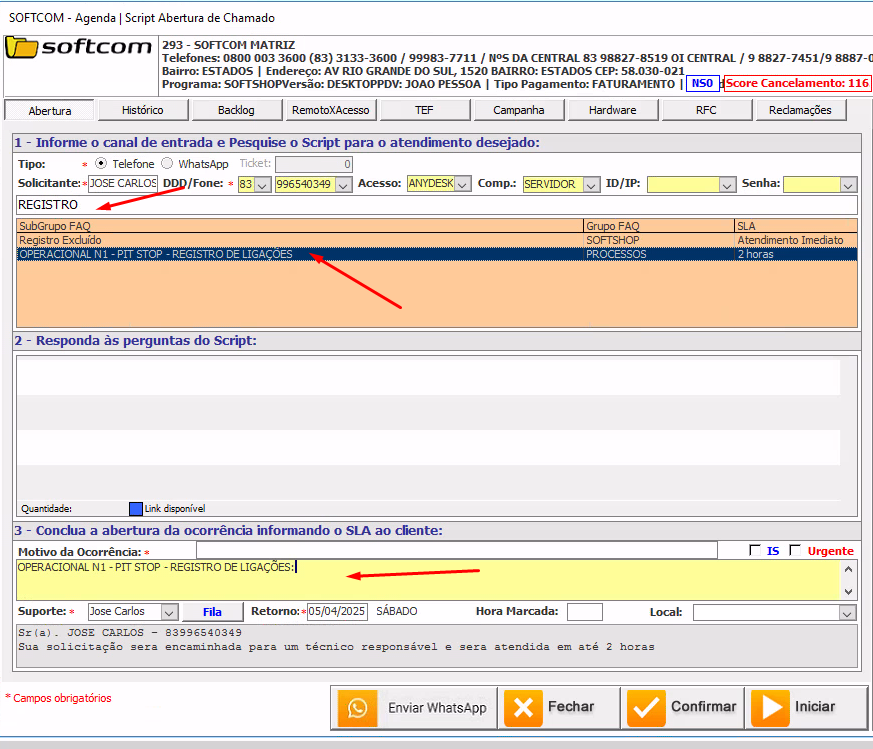Click the Score Cancelamento label

(x=797, y=84)
